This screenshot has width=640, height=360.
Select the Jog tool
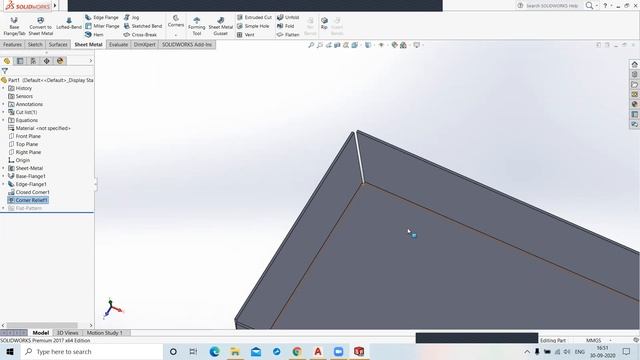[x=131, y=18]
